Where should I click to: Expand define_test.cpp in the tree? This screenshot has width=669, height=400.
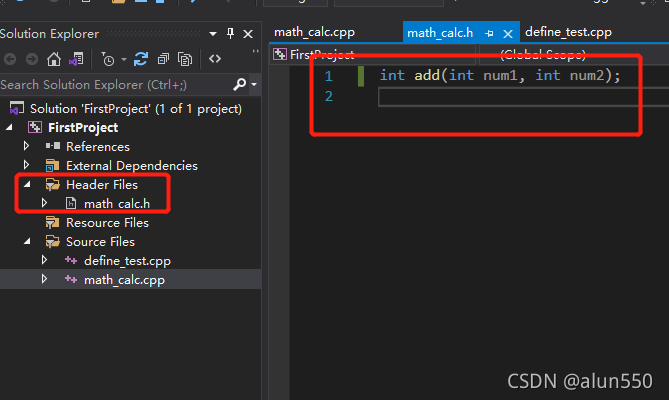pos(44,260)
